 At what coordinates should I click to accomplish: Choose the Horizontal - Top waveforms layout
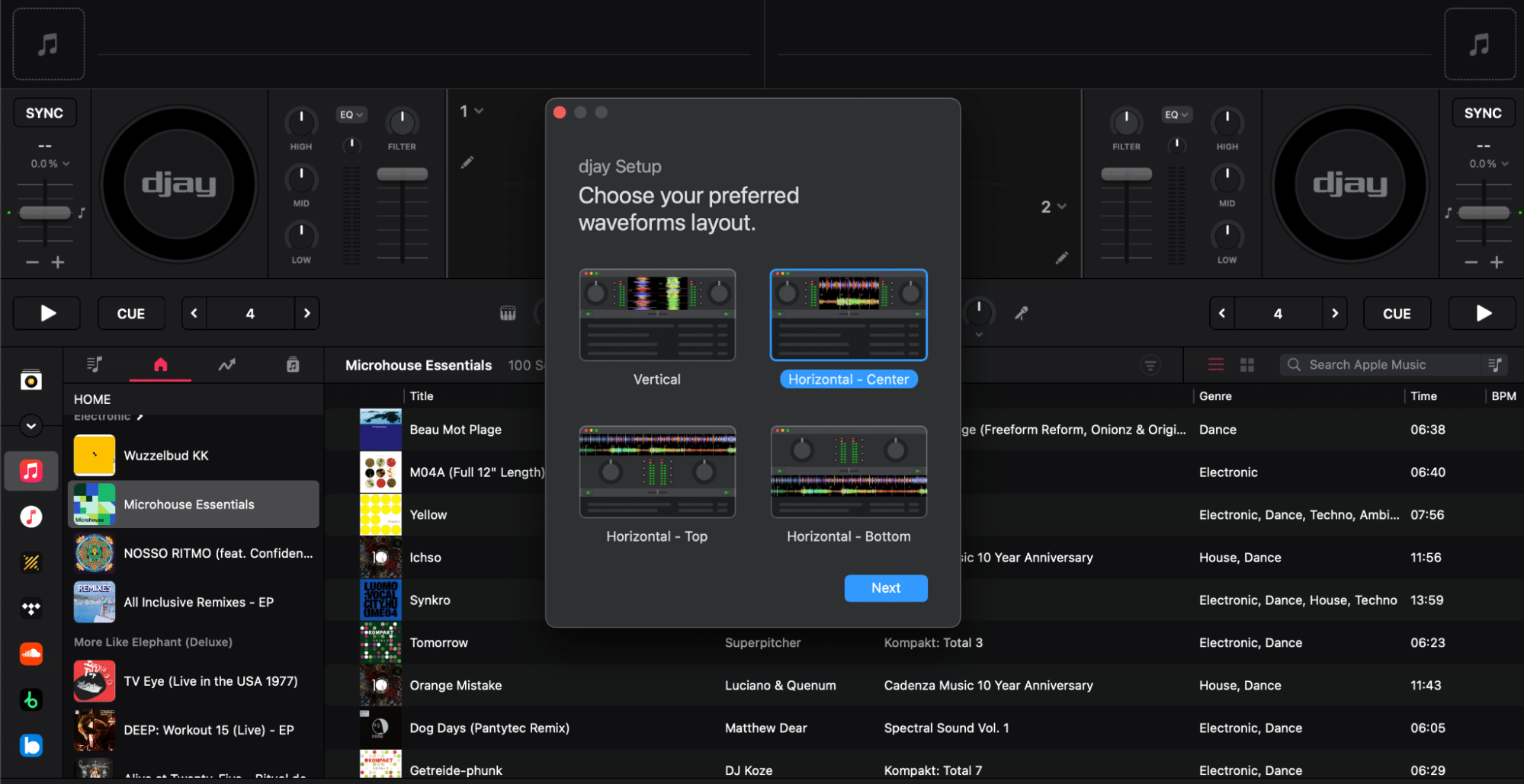coord(656,472)
